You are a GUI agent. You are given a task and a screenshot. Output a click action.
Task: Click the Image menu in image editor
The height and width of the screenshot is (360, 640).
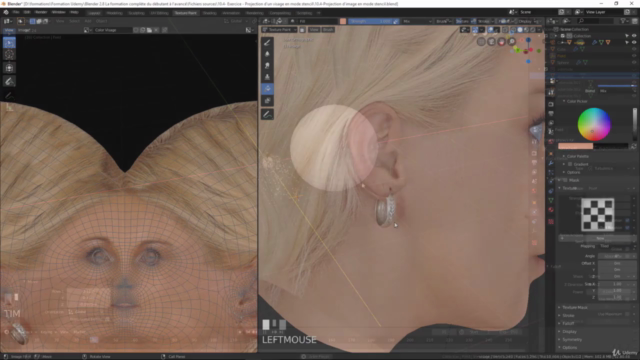pyautogui.click(x=24, y=30)
